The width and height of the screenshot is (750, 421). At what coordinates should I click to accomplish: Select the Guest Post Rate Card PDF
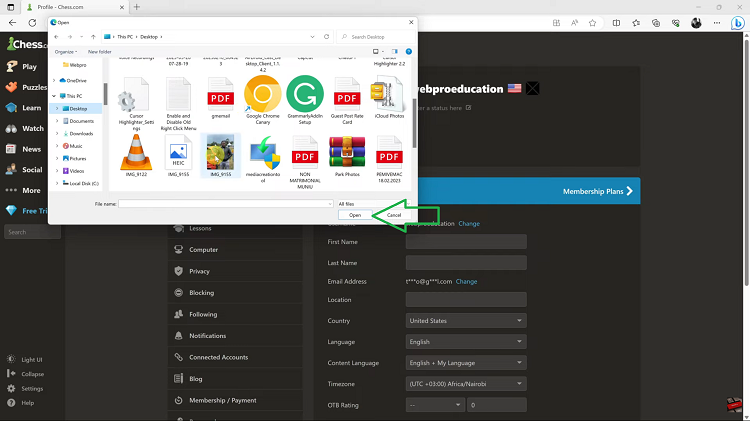pyautogui.click(x=347, y=100)
